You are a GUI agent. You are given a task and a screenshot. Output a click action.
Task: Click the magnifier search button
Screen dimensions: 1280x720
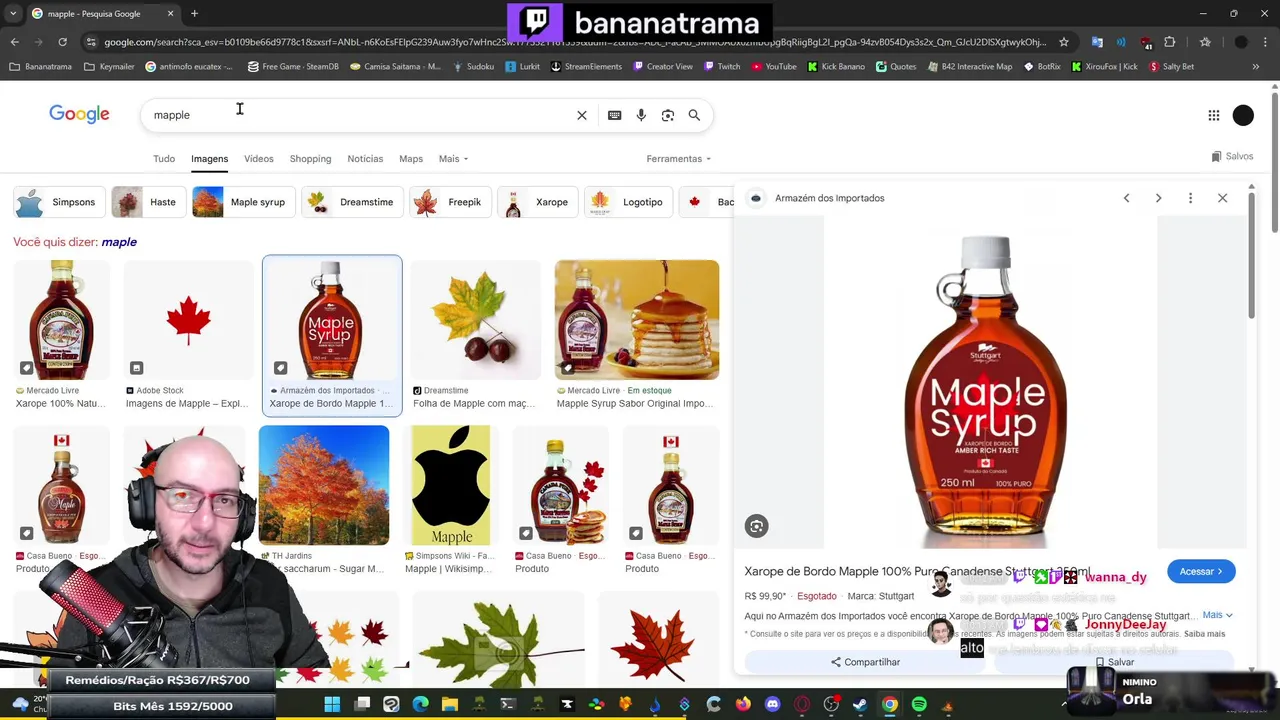694,115
